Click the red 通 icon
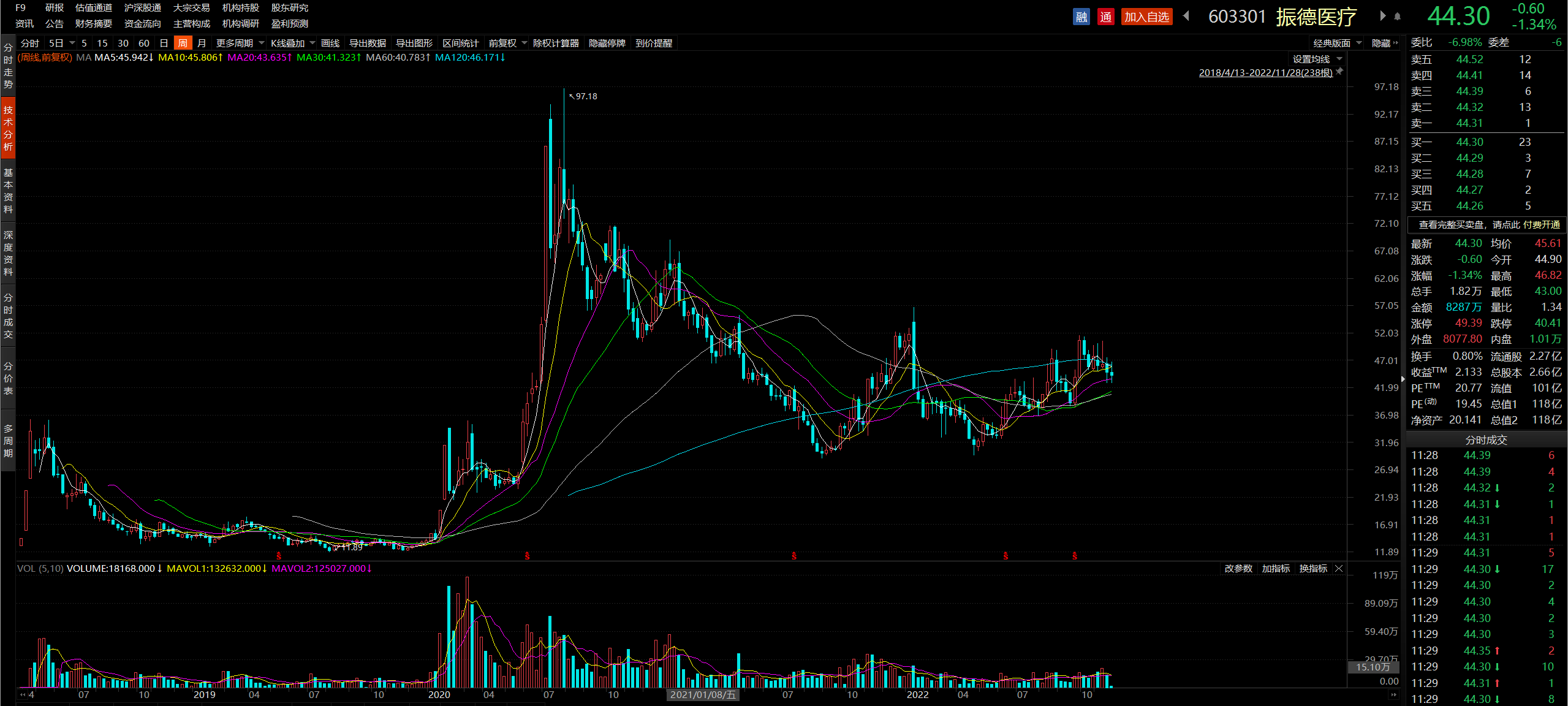Screen dimensions: 1568x706 [x=1105, y=17]
